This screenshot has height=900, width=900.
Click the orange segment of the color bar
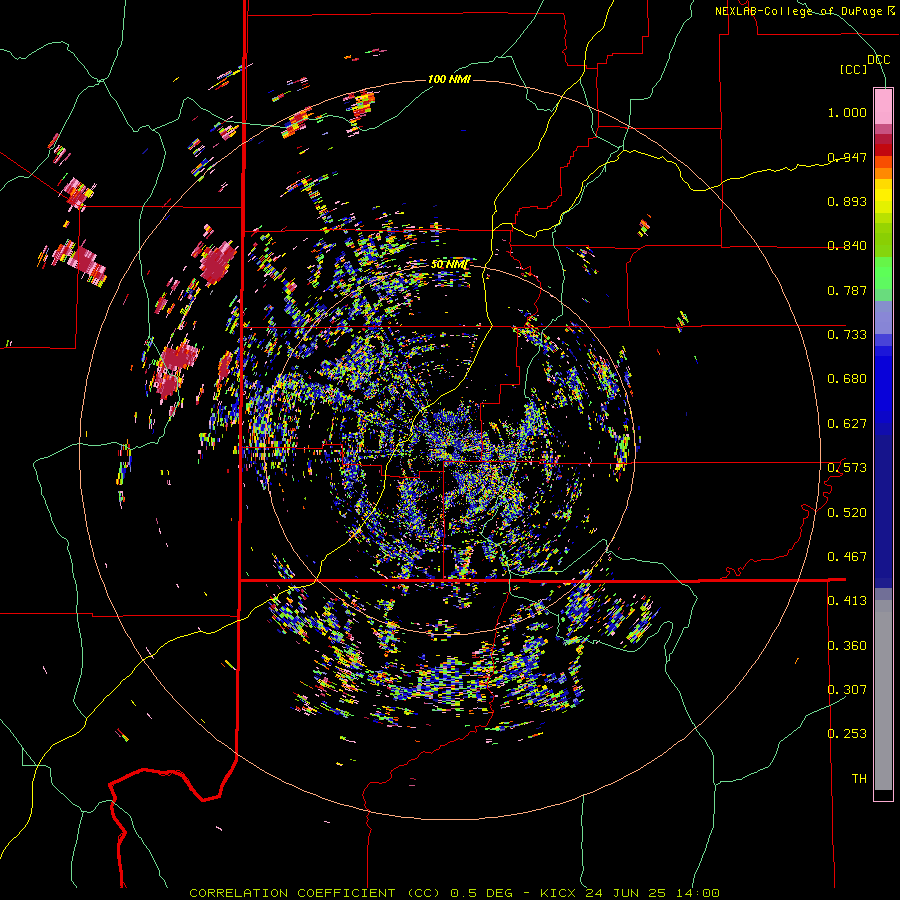pos(883,173)
